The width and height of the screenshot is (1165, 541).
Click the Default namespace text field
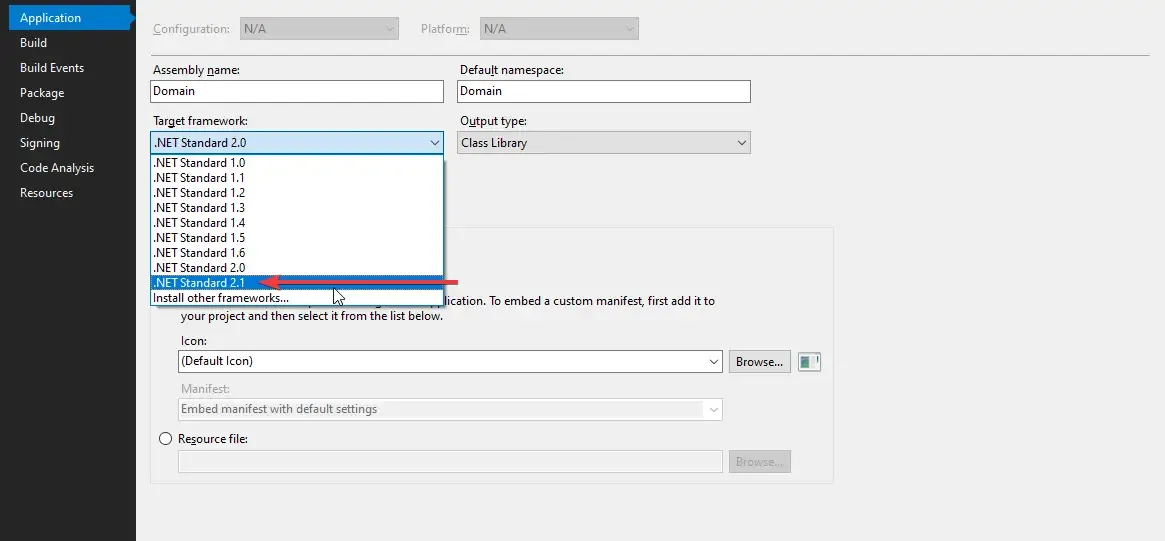(603, 91)
